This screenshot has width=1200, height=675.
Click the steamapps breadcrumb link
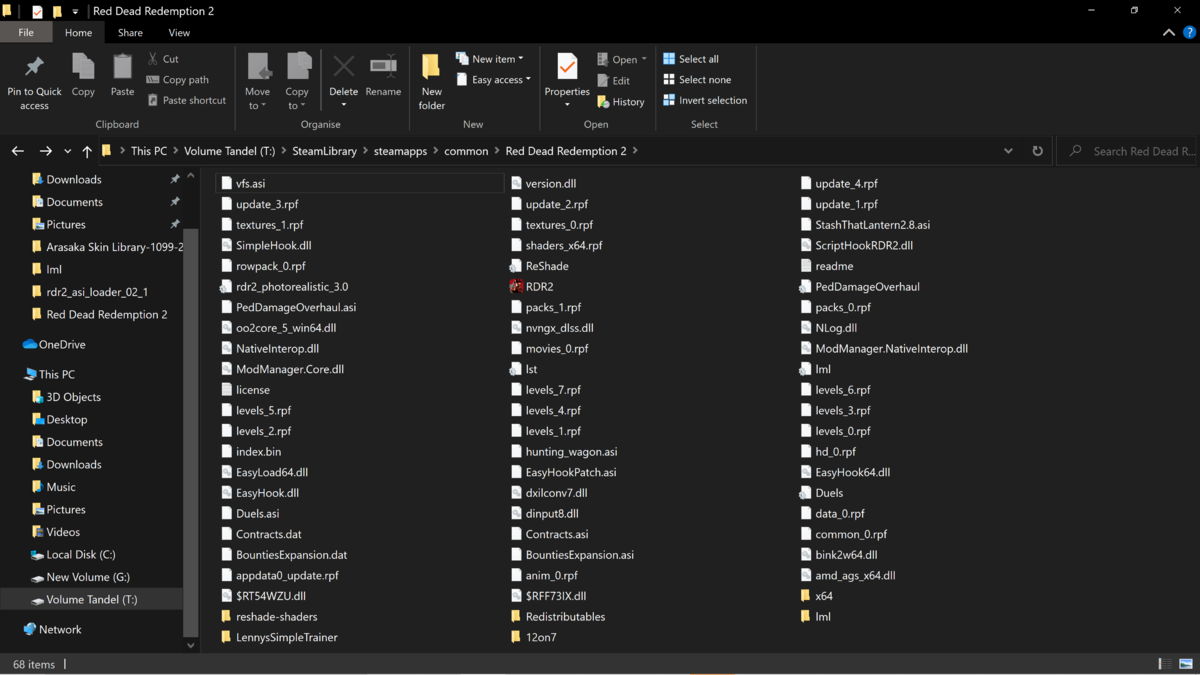(400, 151)
